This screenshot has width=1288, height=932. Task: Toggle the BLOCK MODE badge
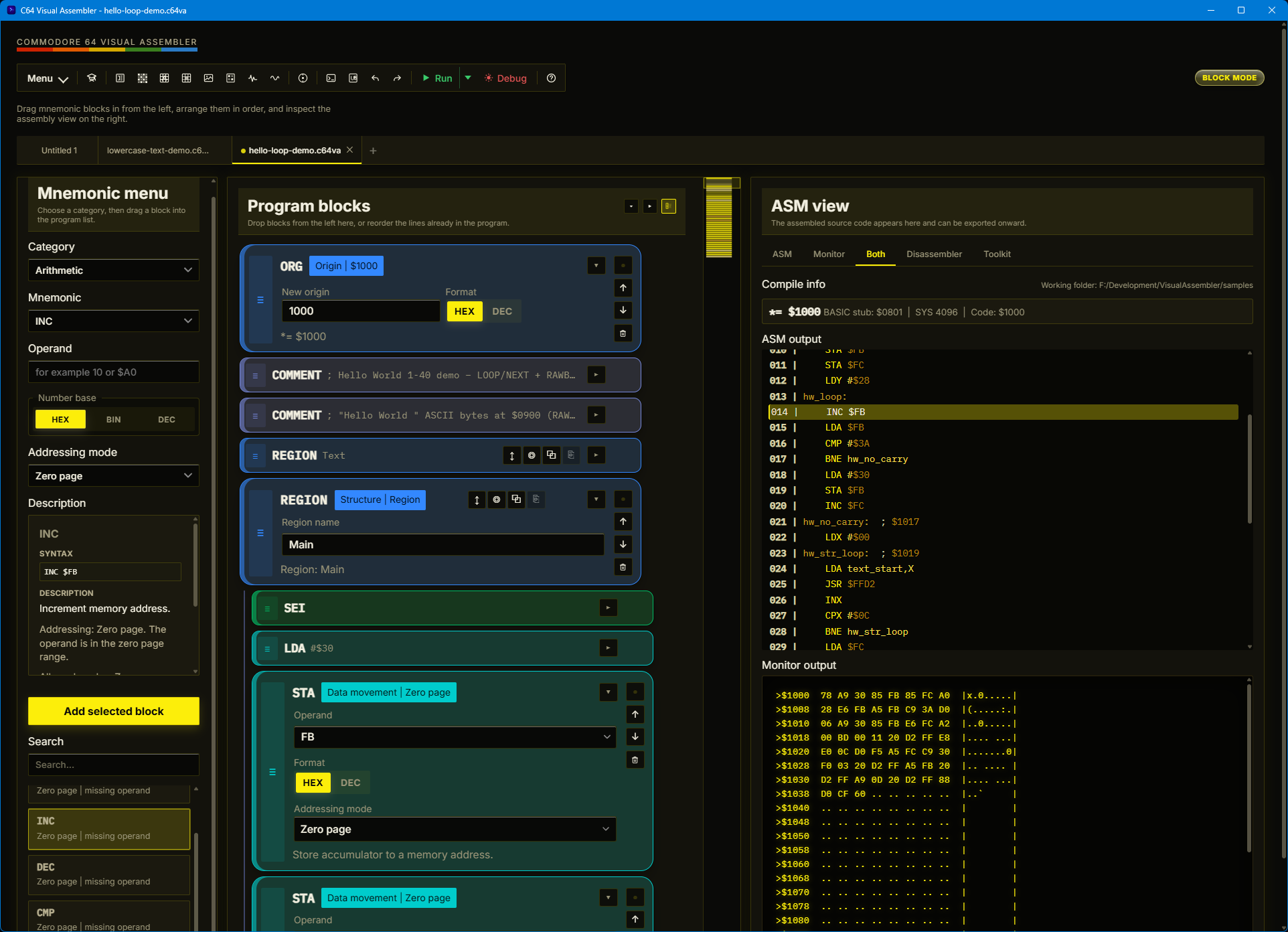pyautogui.click(x=1229, y=78)
